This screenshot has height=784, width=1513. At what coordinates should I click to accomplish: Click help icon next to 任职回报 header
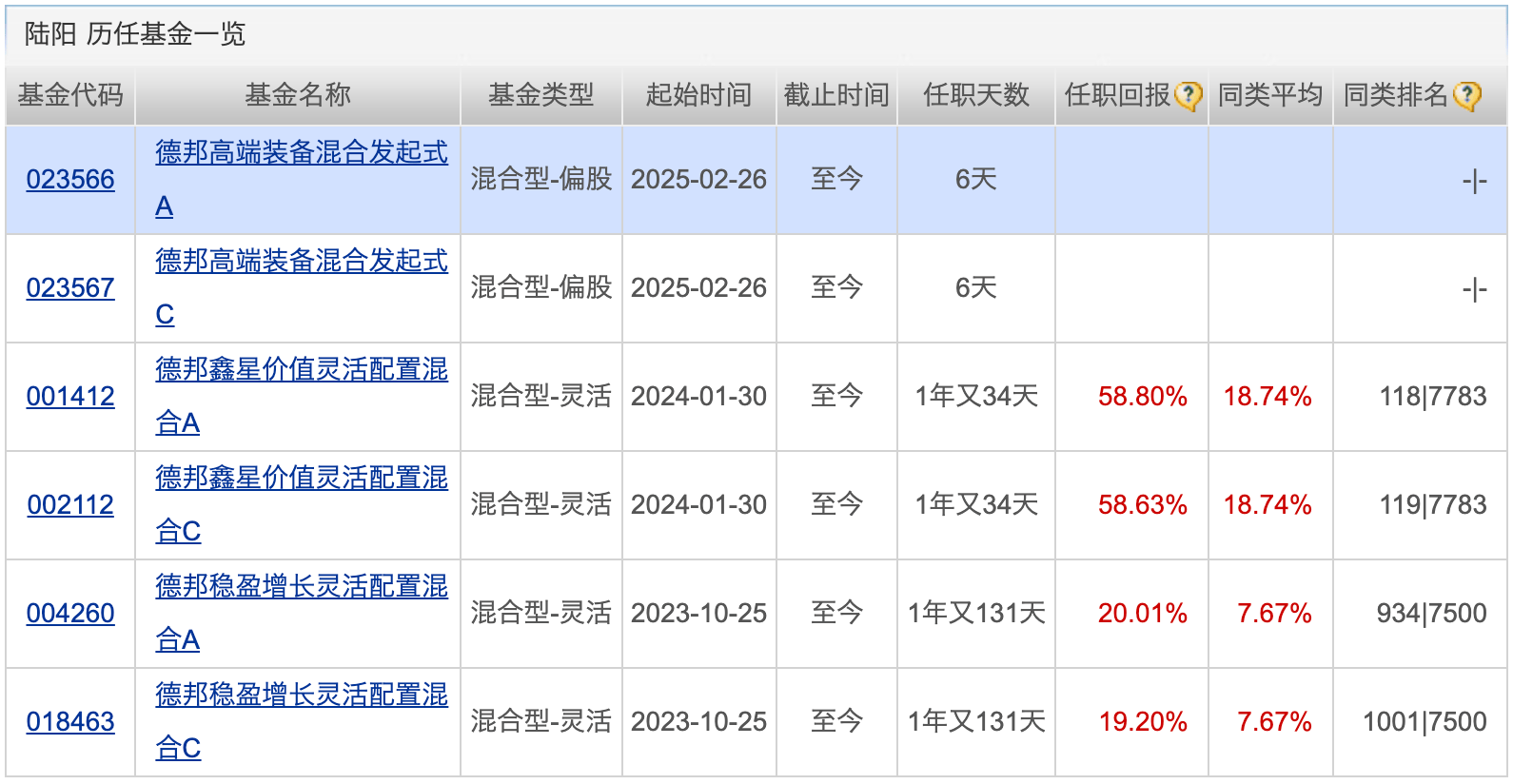(1188, 95)
